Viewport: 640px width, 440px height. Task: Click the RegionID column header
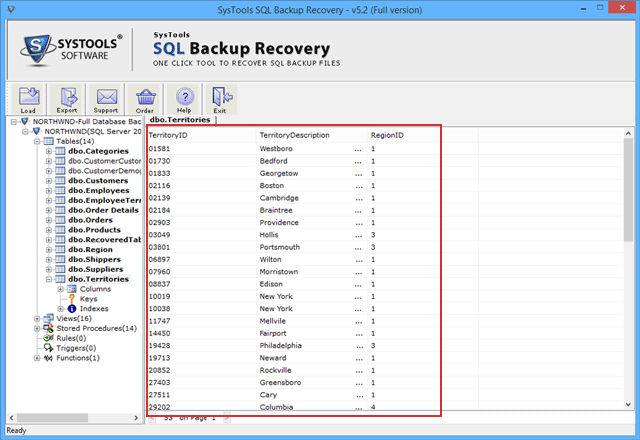(423, 135)
